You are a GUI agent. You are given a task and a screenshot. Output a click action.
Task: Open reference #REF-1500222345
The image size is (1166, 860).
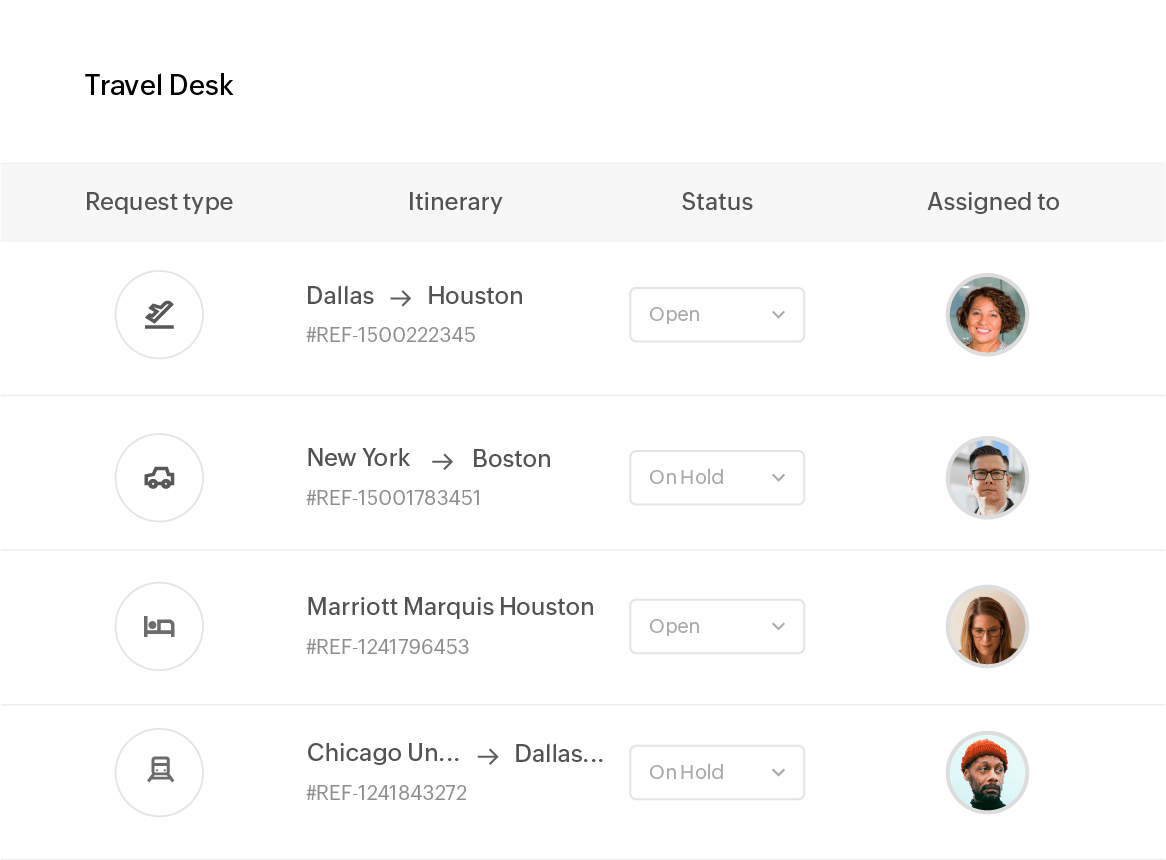pyautogui.click(x=391, y=335)
